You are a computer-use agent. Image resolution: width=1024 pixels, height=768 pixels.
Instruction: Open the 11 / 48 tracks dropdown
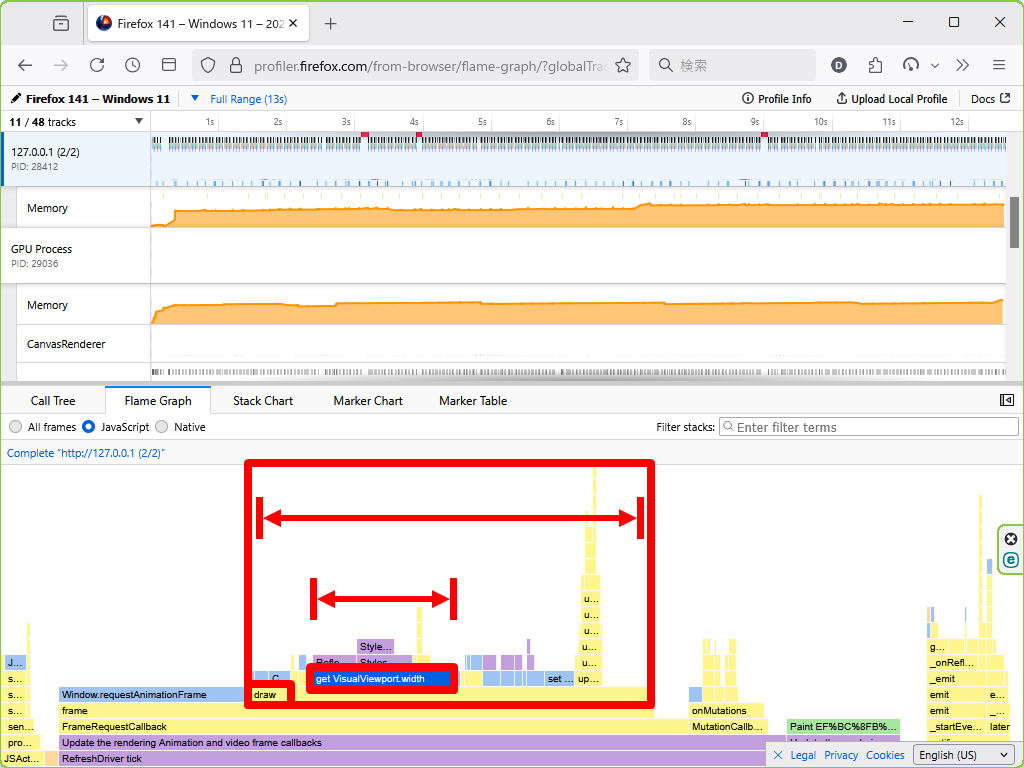(76, 122)
